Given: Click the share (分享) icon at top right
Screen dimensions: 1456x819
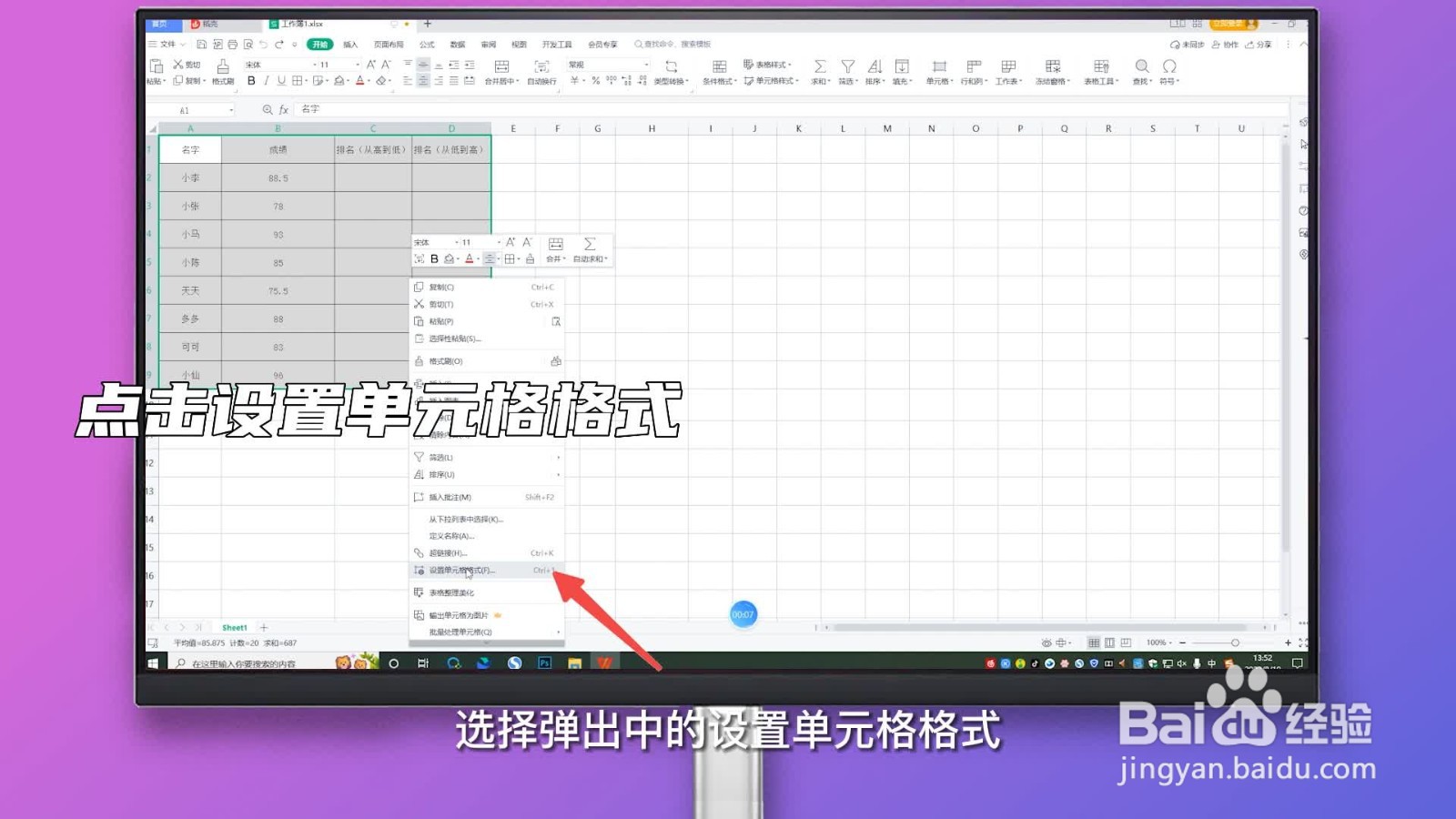Looking at the screenshot, I should click(x=1259, y=44).
